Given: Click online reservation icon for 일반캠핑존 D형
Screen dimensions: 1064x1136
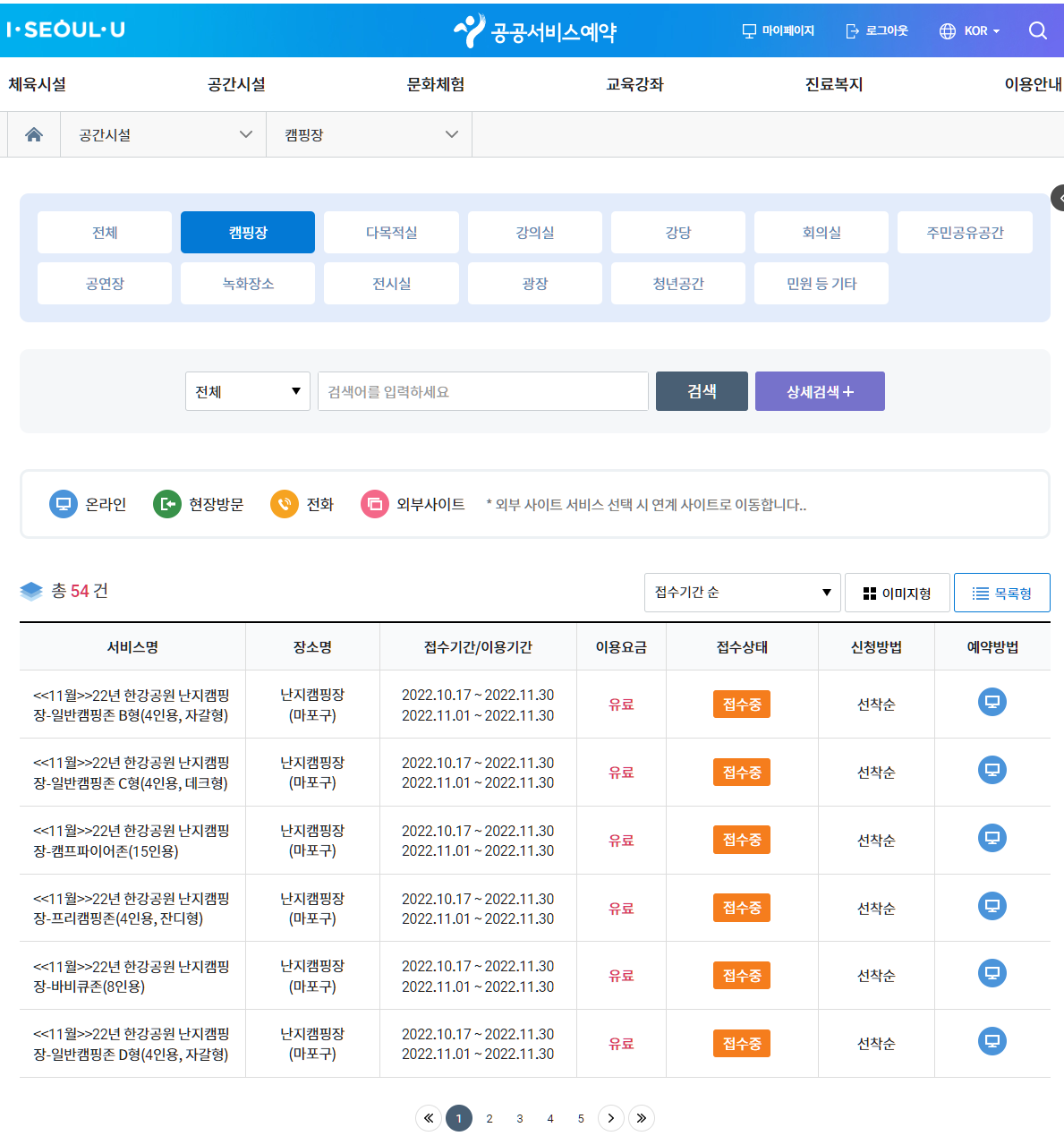Looking at the screenshot, I should tap(992, 1041).
